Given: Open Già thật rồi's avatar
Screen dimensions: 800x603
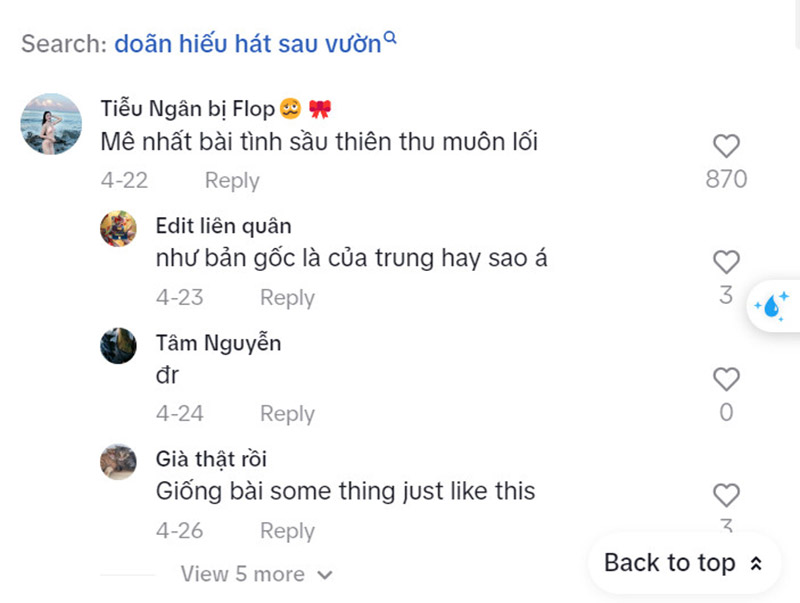Looking at the screenshot, I should [x=119, y=461].
